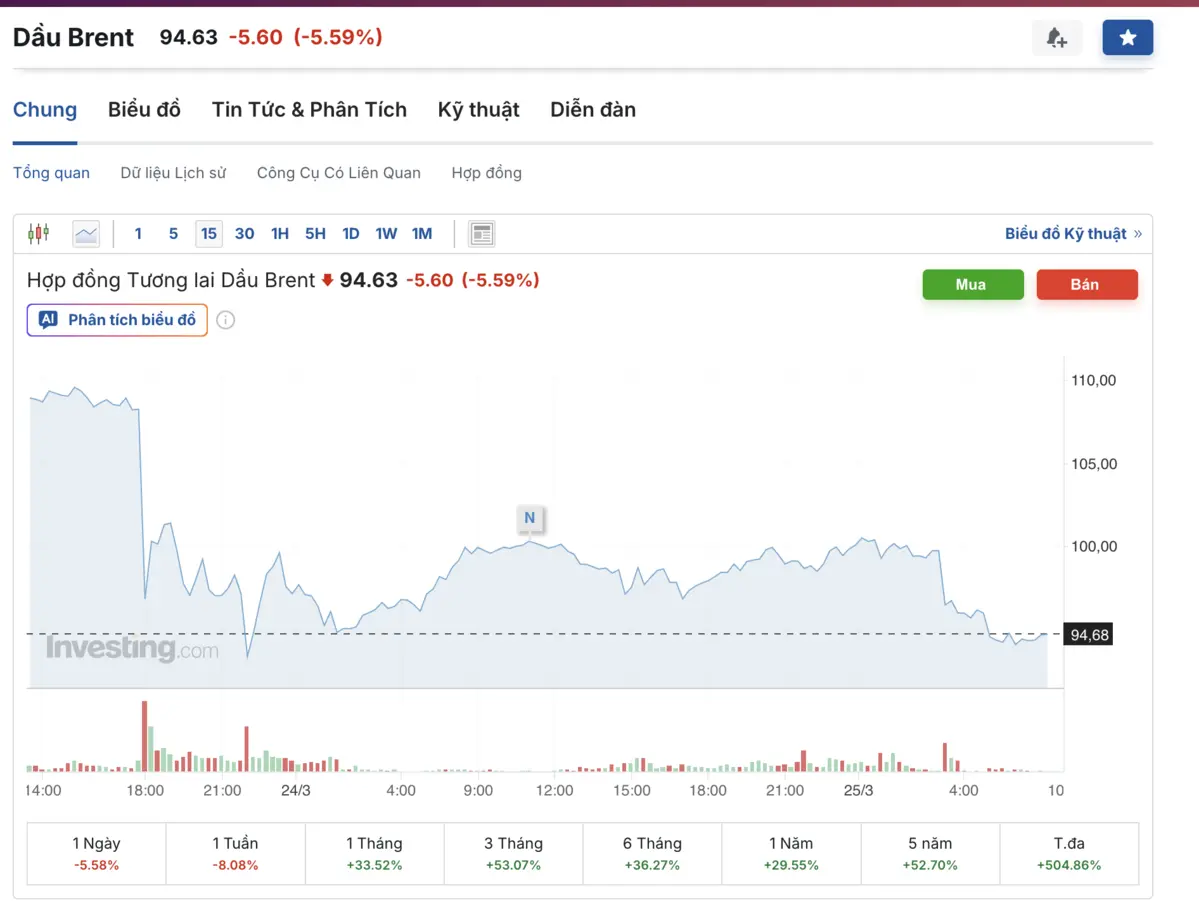1199x914 pixels.
Task: Open Dữ liệu Lịch sử sub-tab
Action: coord(173,173)
